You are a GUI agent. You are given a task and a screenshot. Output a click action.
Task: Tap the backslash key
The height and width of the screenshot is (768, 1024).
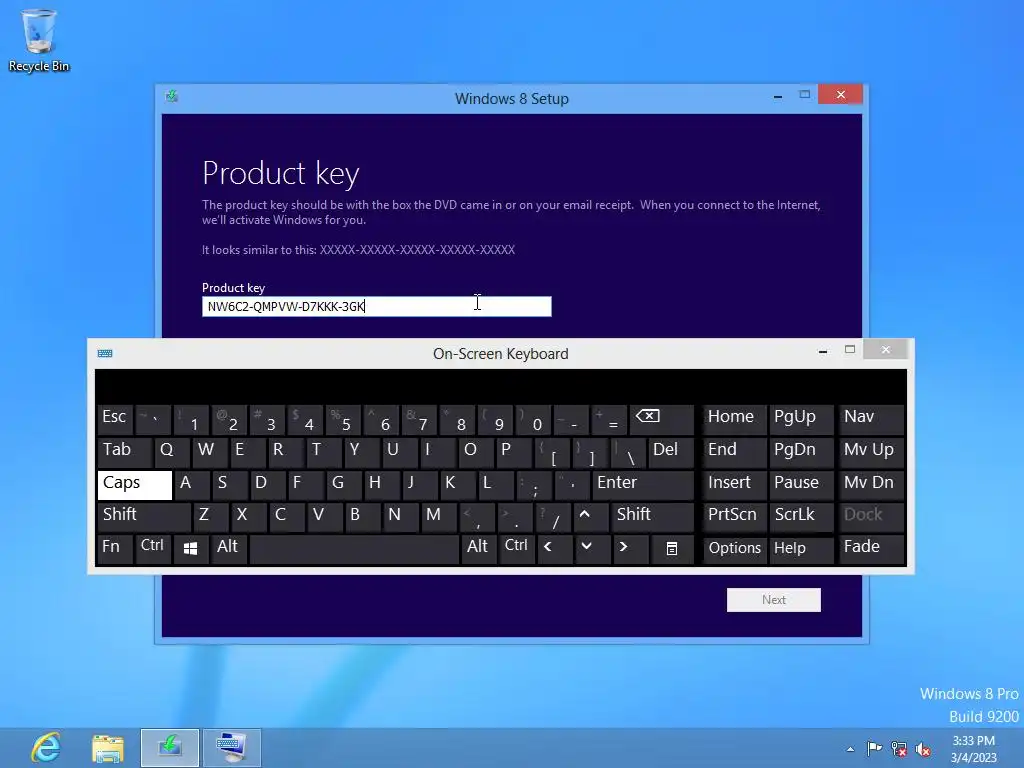click(628, 452)
